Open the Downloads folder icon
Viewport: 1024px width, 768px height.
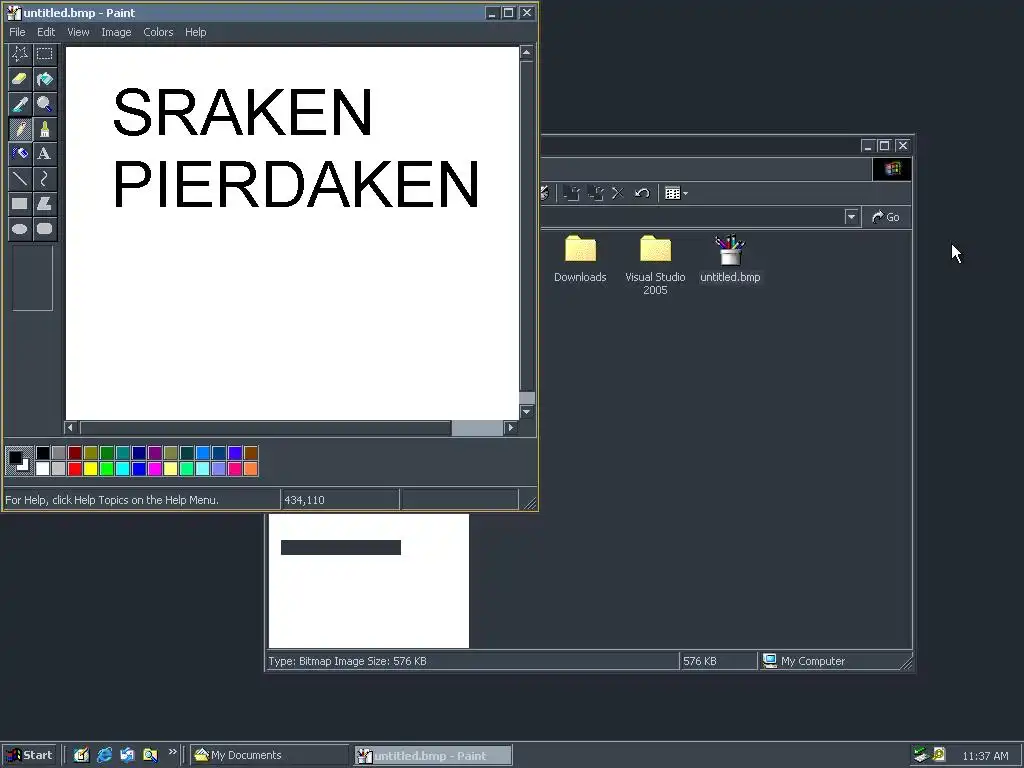tap(580, 249)
